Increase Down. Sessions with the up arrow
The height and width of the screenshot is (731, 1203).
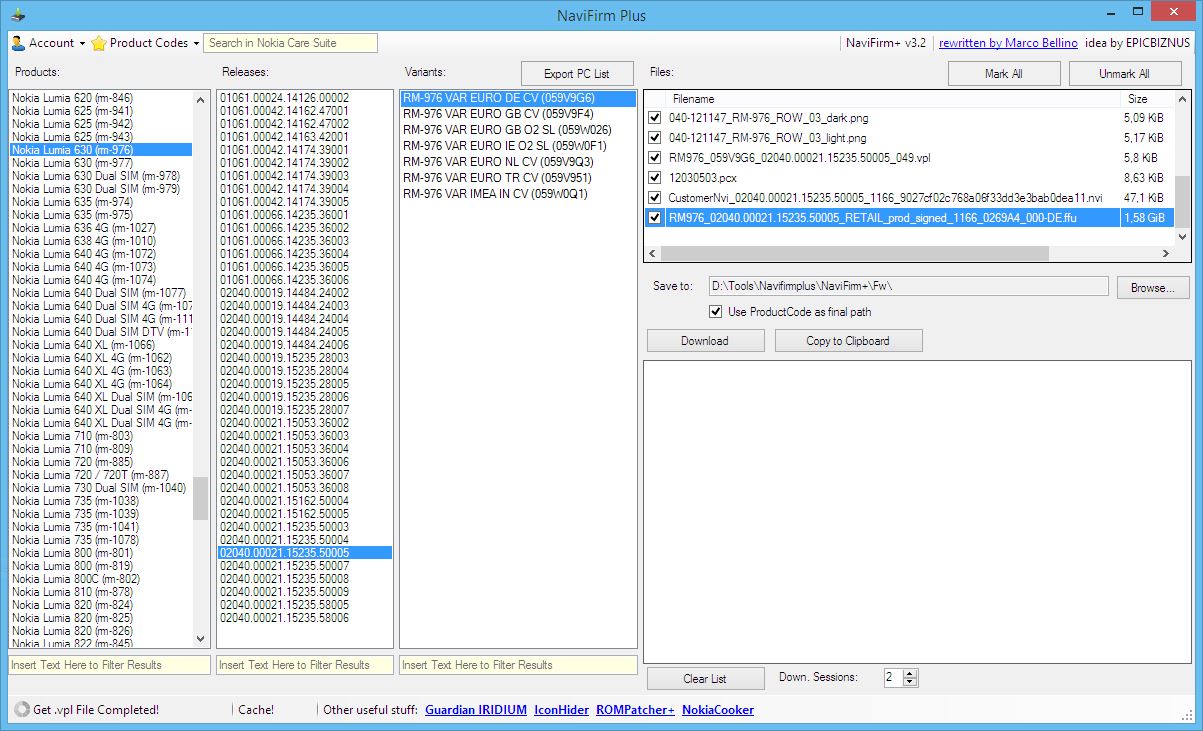pyautogui.click(x=910, y=674)
